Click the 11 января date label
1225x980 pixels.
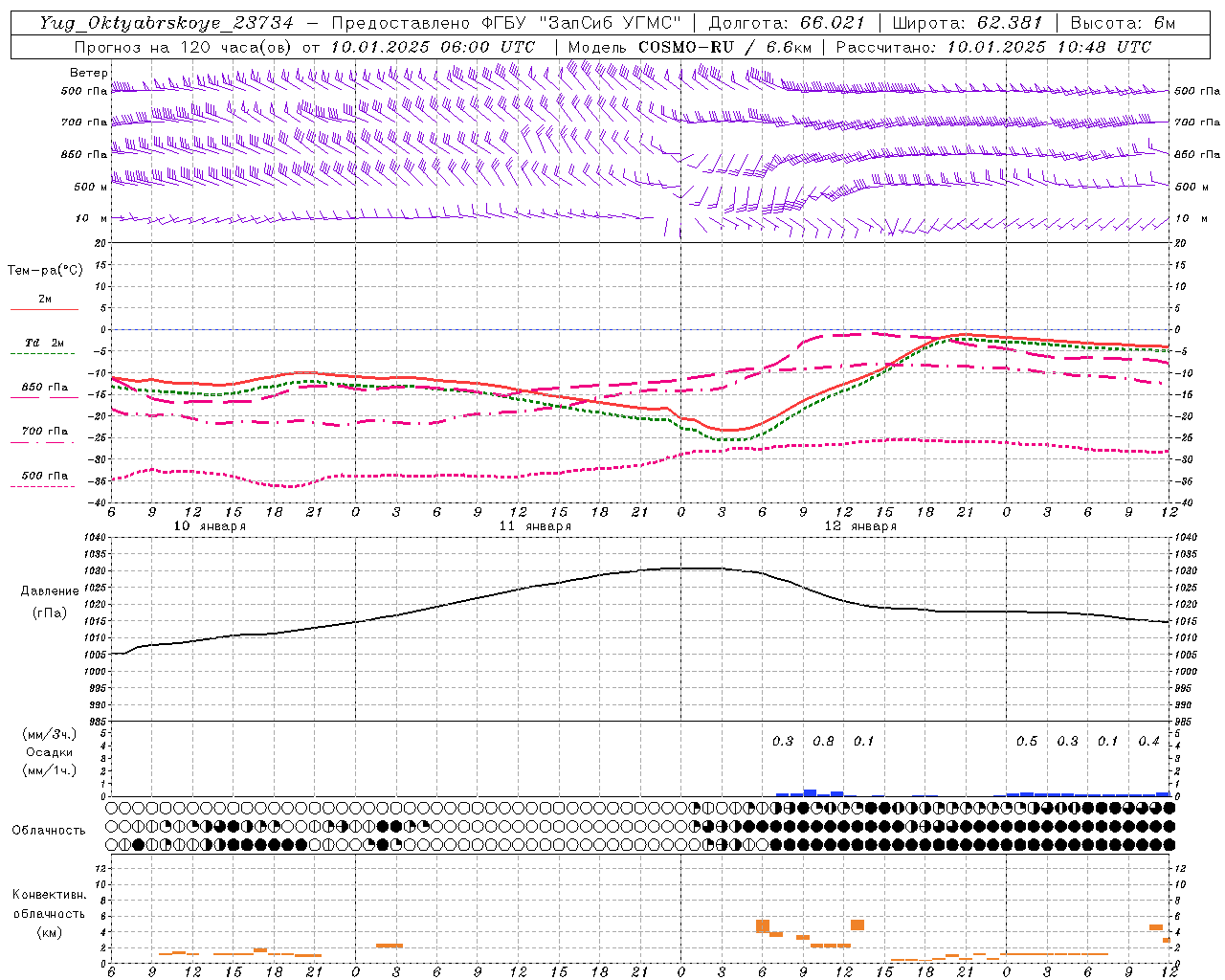[535, 526]
